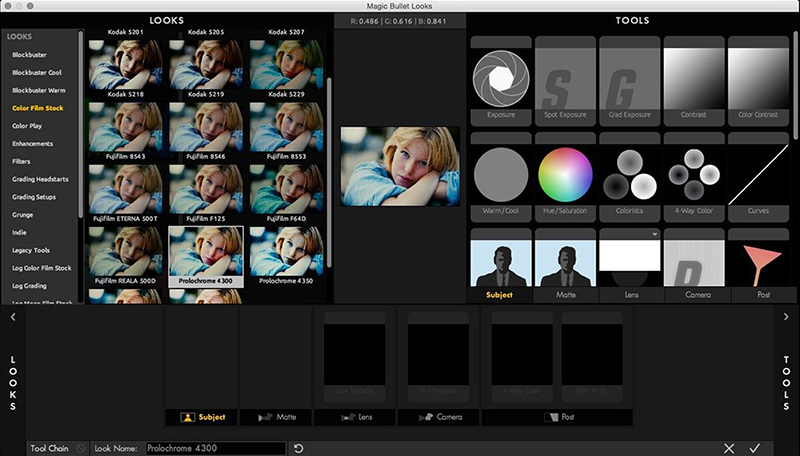Switch to Subject tab in Tools panel

pyautogui.click(x=499, y=295)
